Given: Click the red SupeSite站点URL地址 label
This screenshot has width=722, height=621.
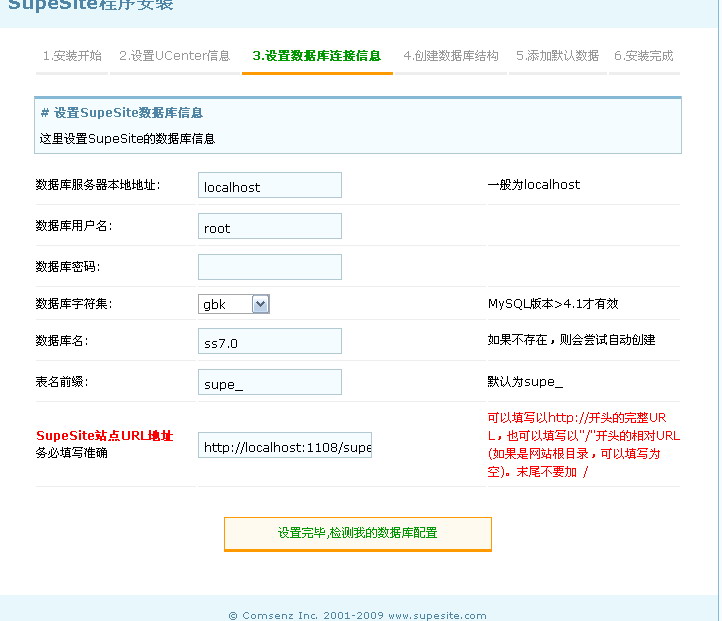Looking at the screenshot, I should click(105, 436).
